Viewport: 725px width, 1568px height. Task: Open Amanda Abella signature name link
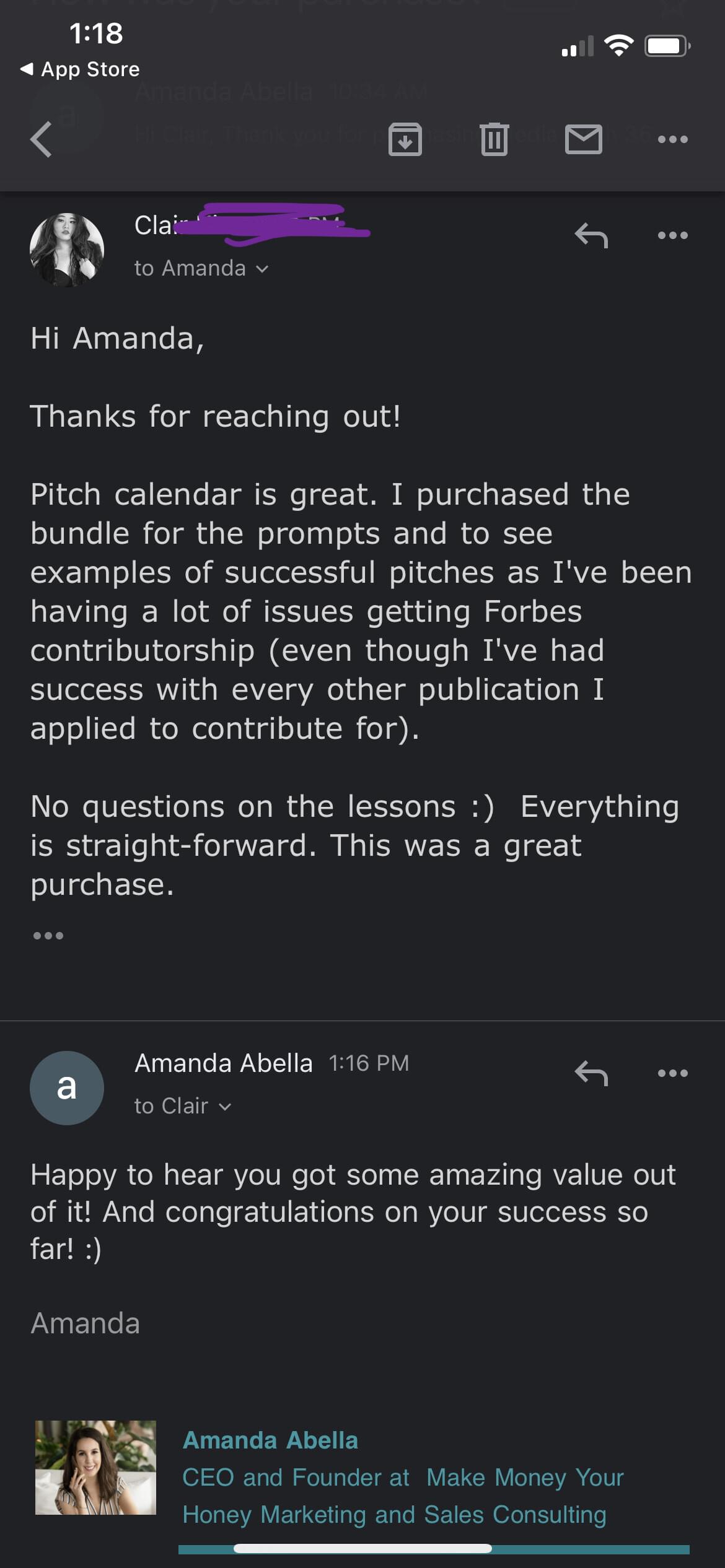pyautogui.click(x=270, y=1440)
